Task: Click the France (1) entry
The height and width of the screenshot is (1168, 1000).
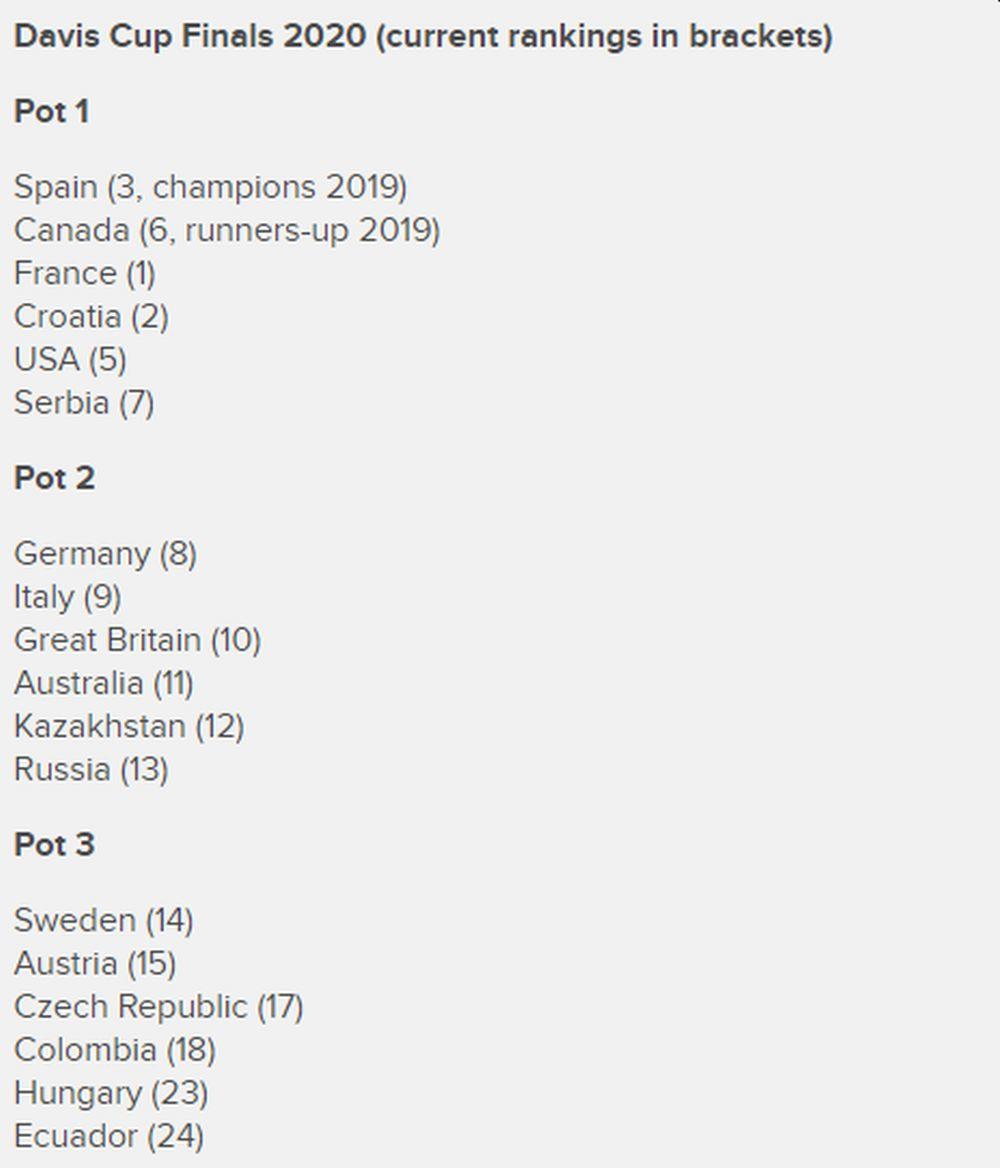Action: [85, 273]
